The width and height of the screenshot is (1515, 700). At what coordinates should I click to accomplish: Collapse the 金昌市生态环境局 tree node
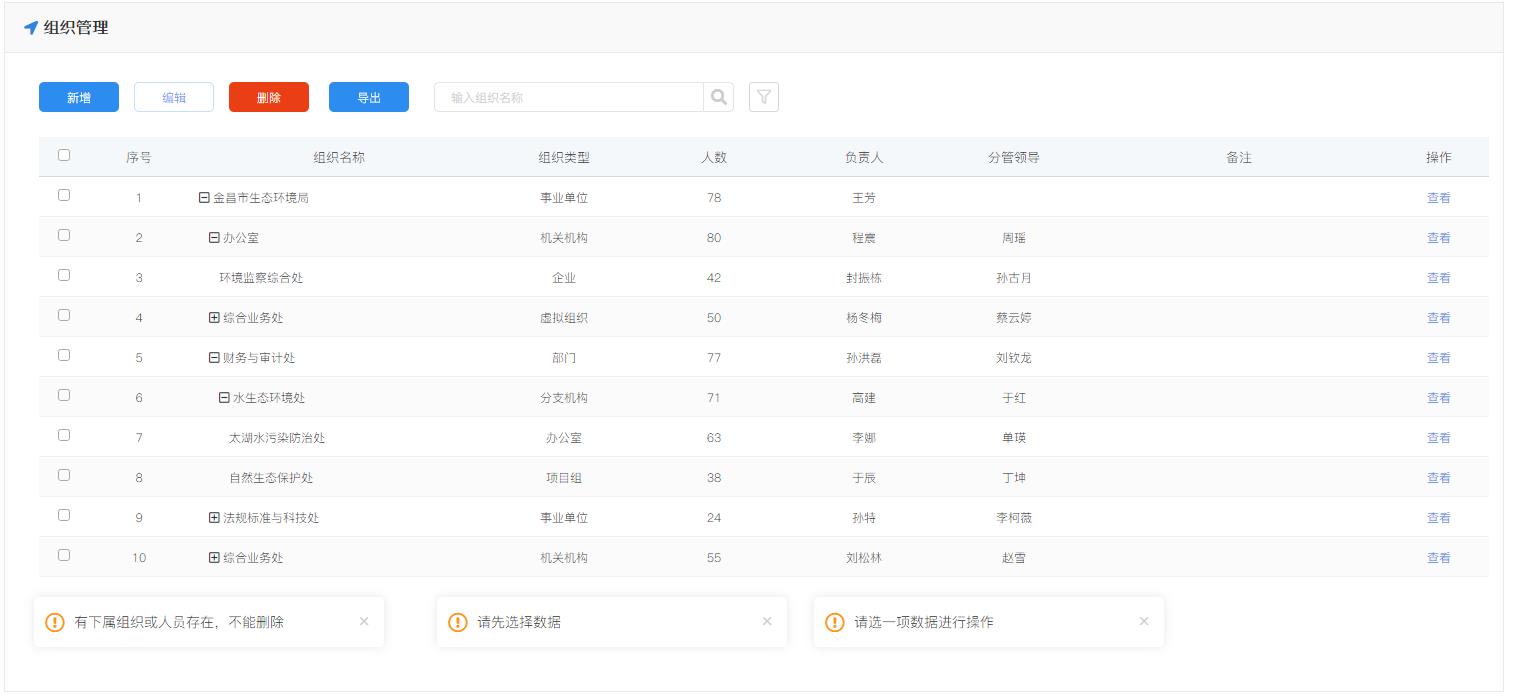[x=204, y=198]
